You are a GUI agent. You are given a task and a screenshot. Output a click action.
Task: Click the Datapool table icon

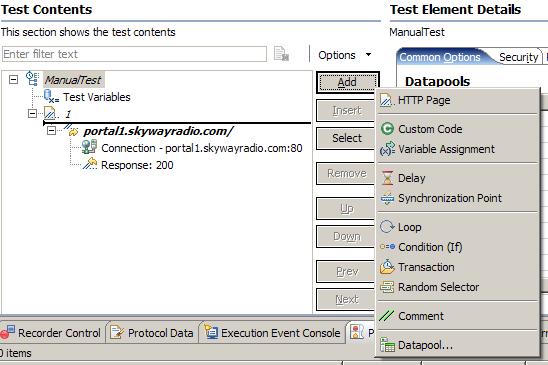(387, 345)
